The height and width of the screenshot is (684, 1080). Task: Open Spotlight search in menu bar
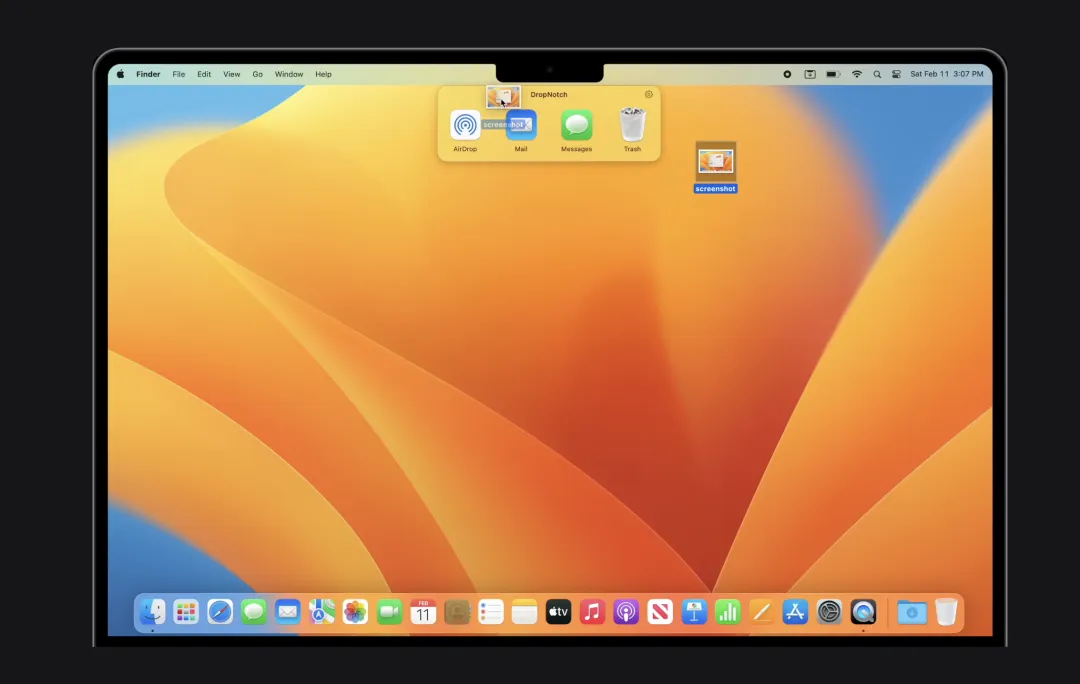coord(877,74)
